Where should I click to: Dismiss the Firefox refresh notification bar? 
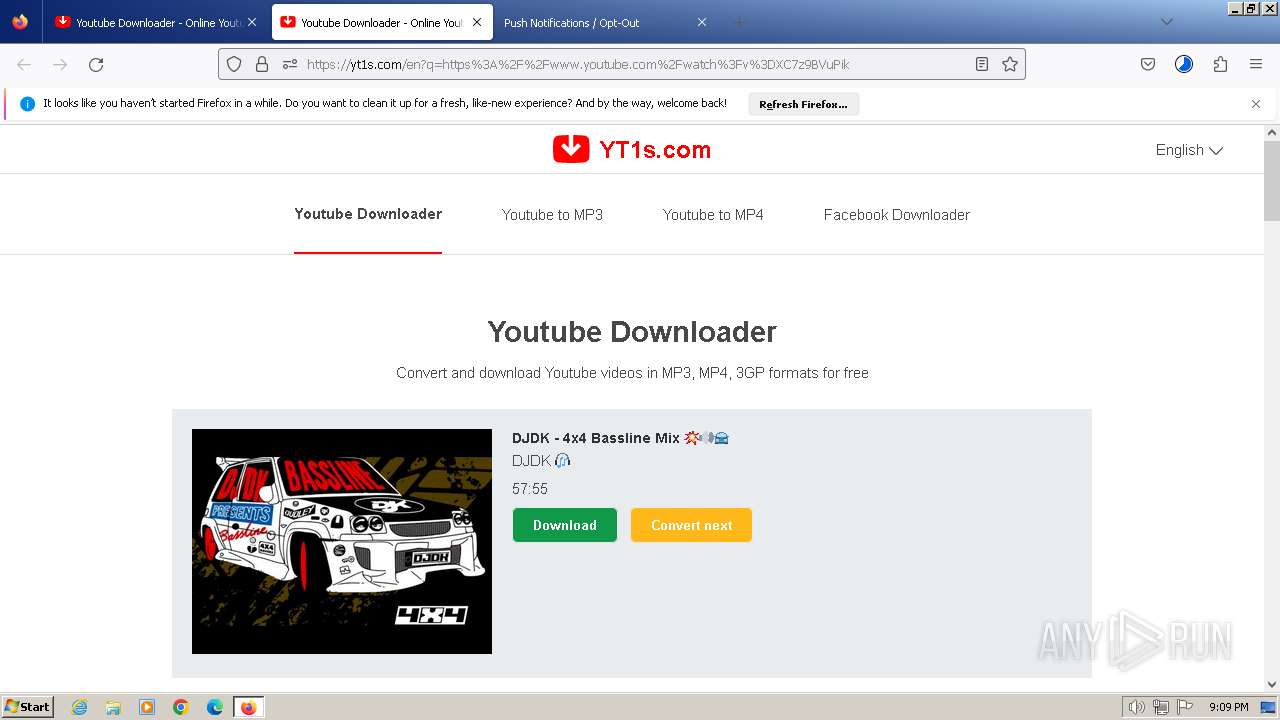point(1256,104)
